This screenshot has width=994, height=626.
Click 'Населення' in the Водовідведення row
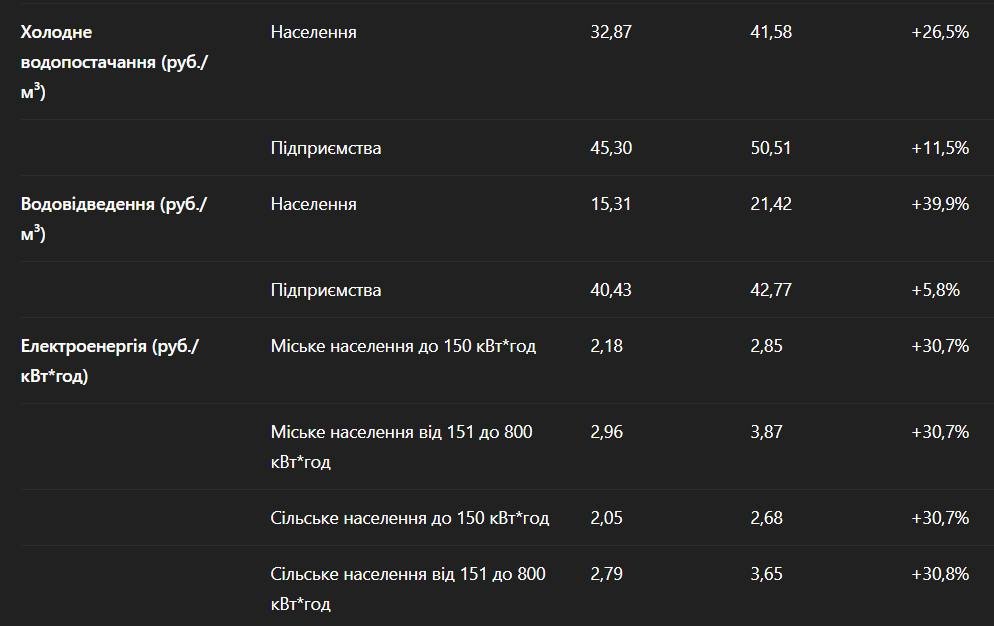[x=313, y=204]
